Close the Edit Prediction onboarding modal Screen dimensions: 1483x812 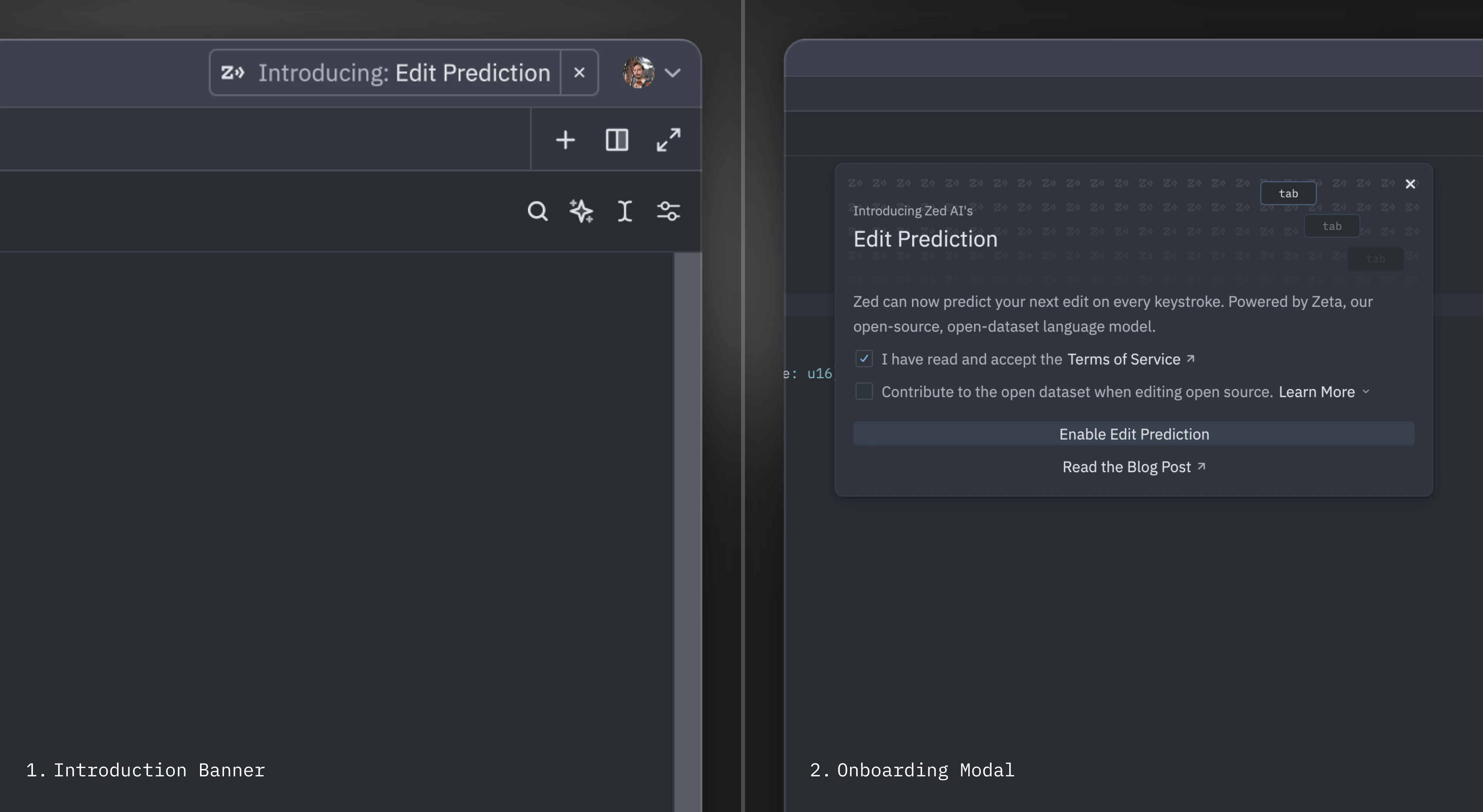click(x=1410, y=184)
